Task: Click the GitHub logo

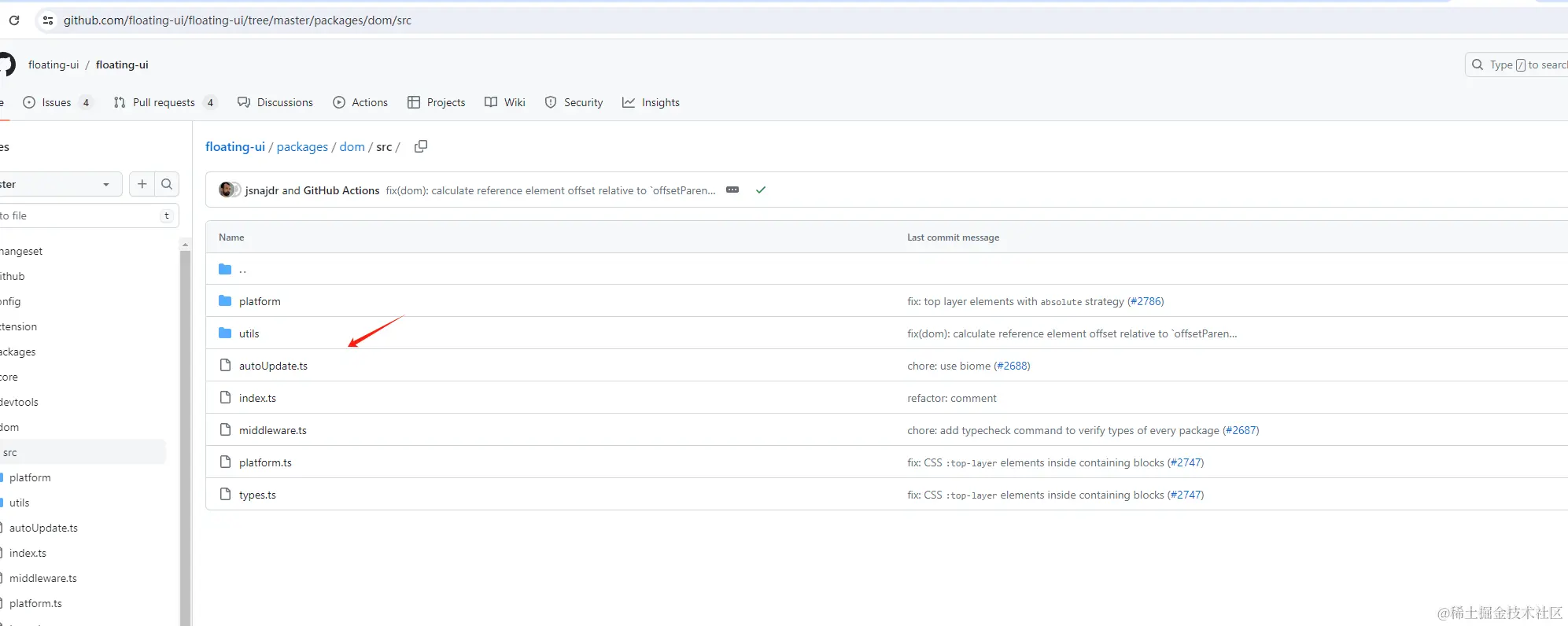Action: (x=6, y=64)
